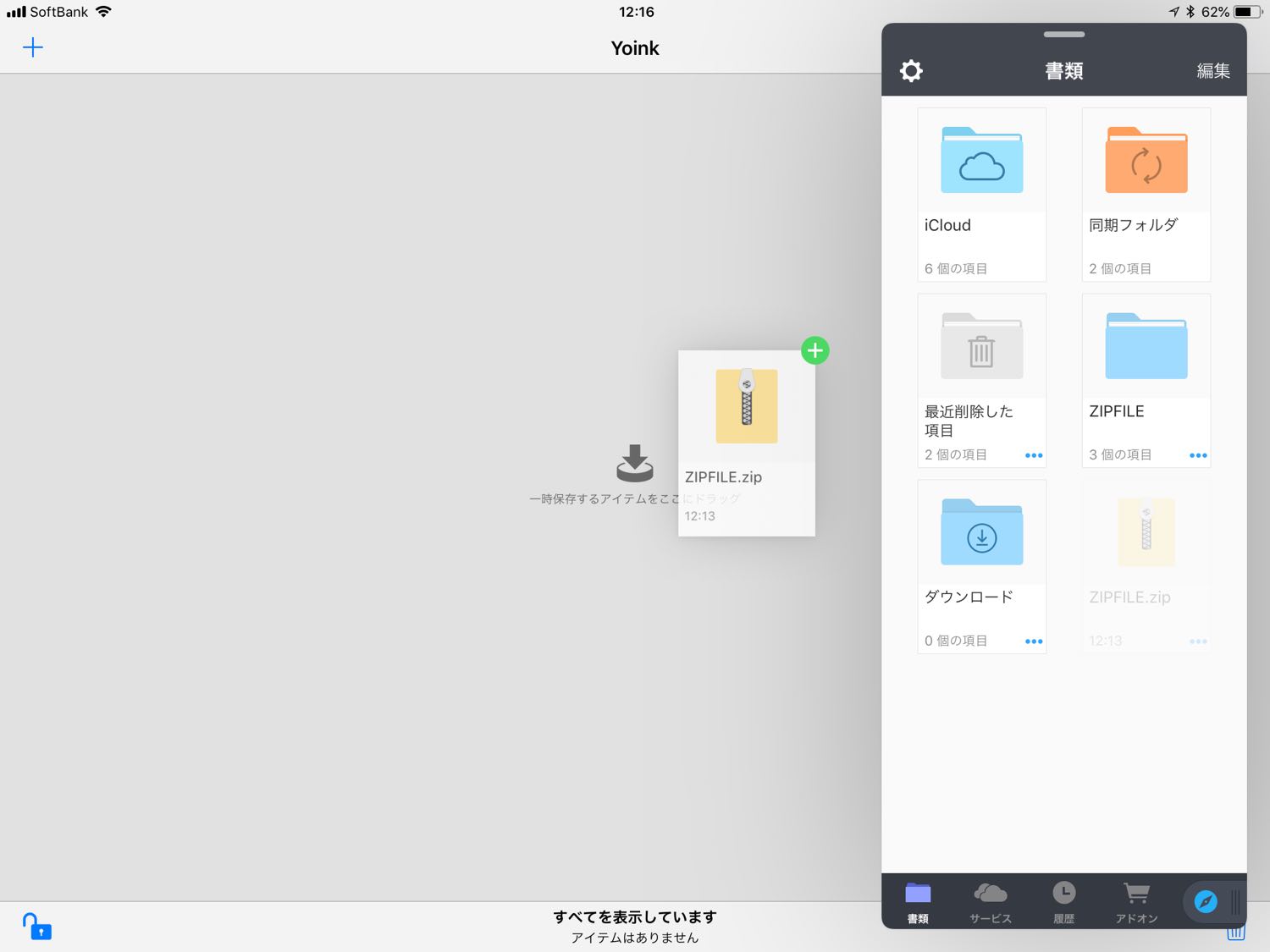Image resolution: width=1270 pixels, height=952 pixels.
Task: Show more options for faded ZIPFILE.zip
Action: click(1198, 641)
